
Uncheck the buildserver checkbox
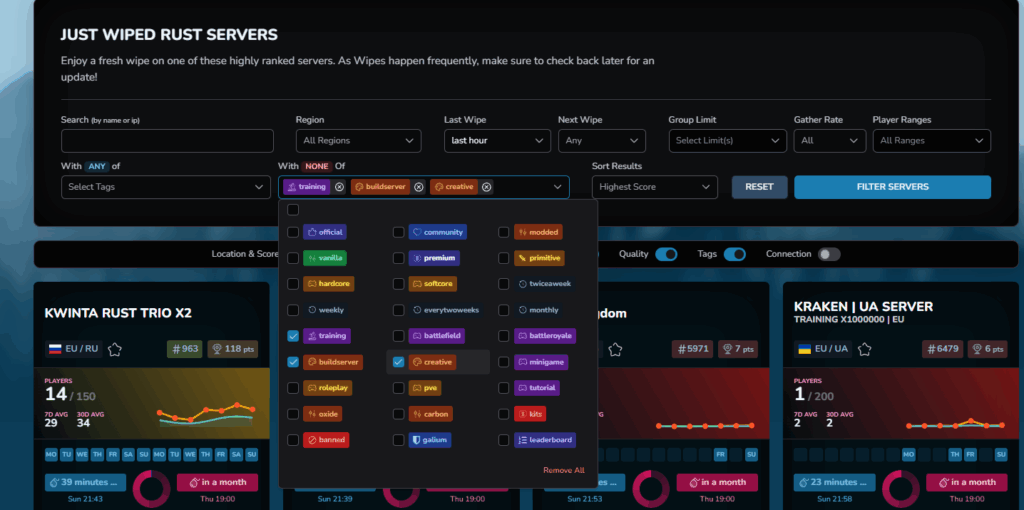[x=293, y=362]
